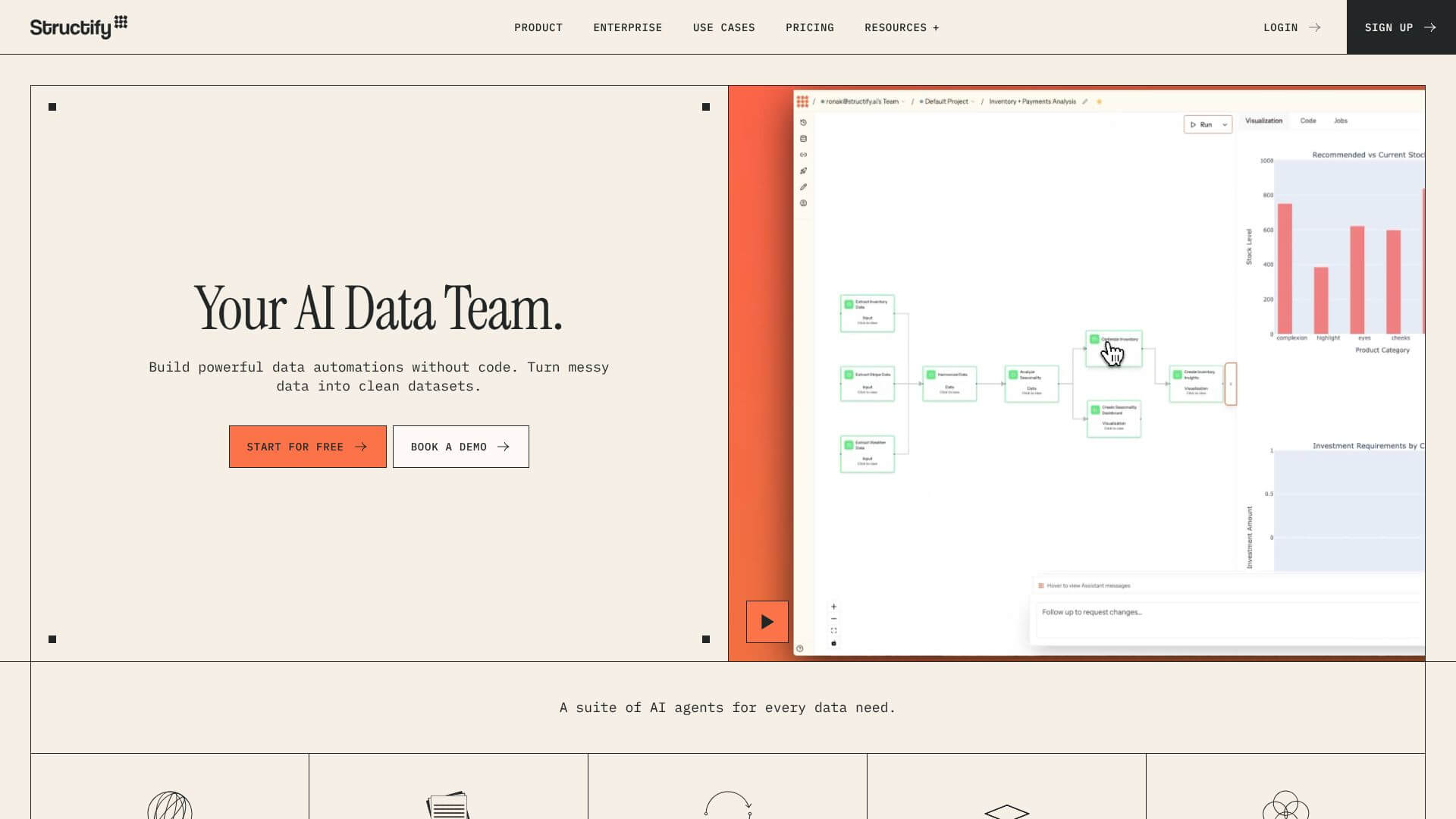This screenshot has width=1456, height=819.
Task: Toggle the canvas lock icon
Action: point(833,642)
